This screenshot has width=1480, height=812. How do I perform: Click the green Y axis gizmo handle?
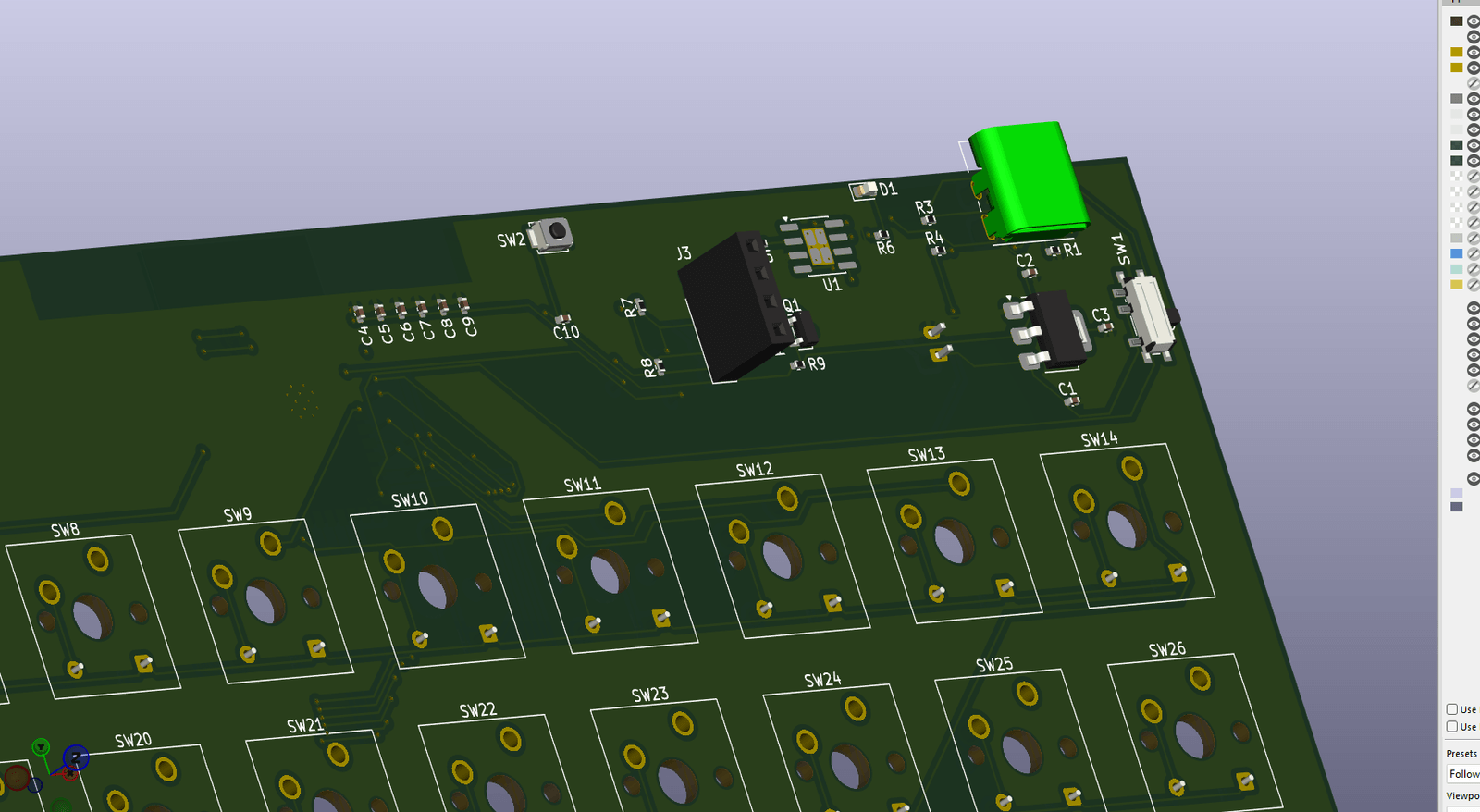pos(41,746)
